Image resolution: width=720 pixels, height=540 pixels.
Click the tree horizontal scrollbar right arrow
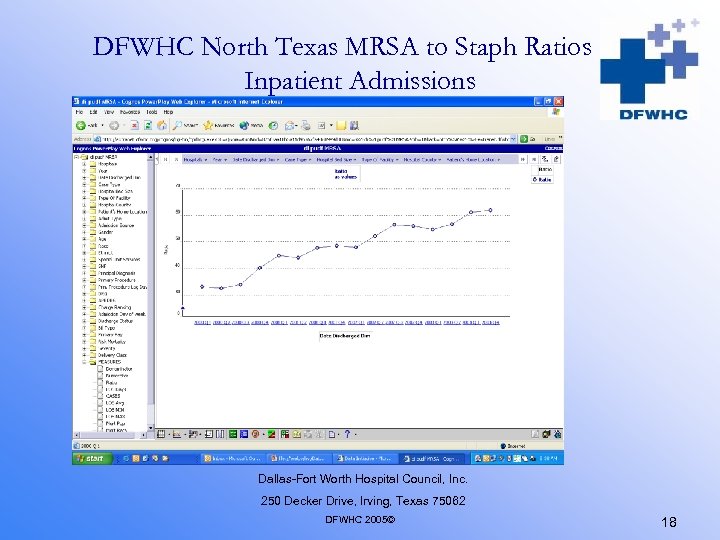143,434
